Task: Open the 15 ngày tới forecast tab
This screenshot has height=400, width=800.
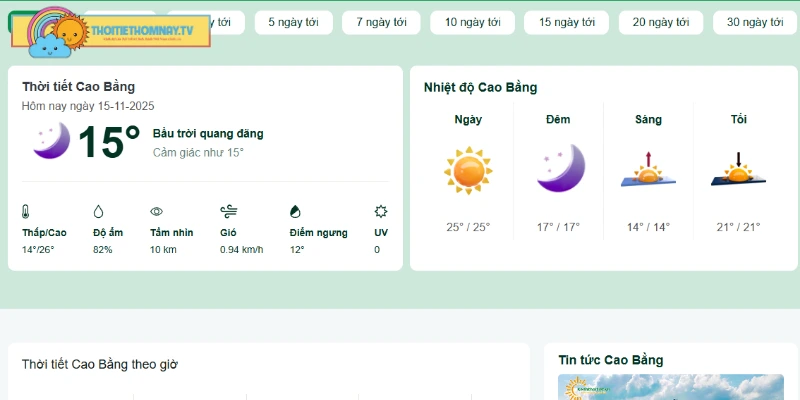Action: tap(566, 22)
